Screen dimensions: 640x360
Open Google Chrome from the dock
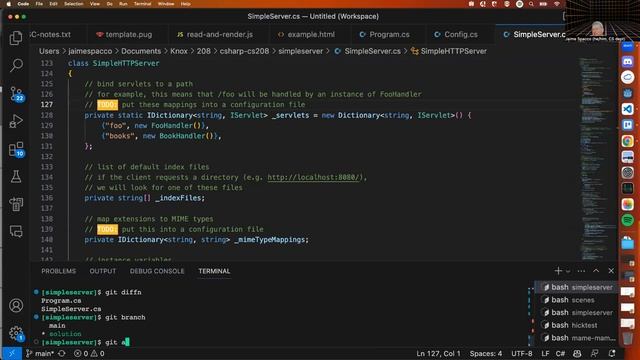click(x=627, y=141)
